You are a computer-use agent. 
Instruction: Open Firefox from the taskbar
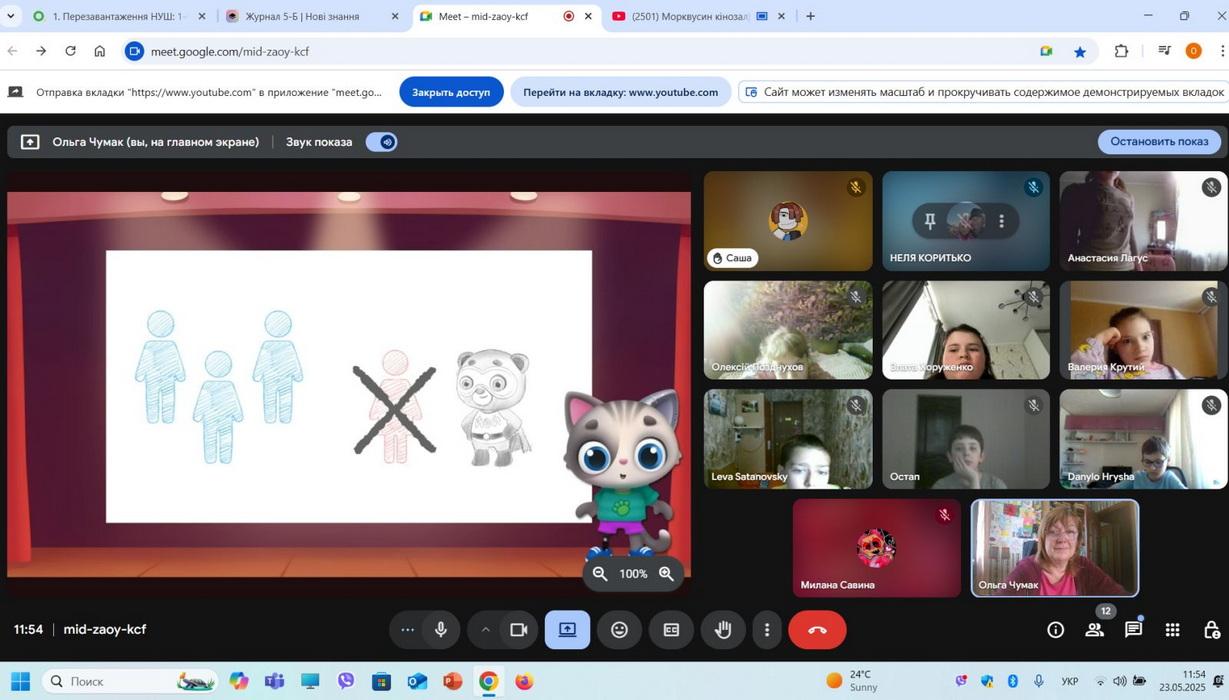pos(524,681)
